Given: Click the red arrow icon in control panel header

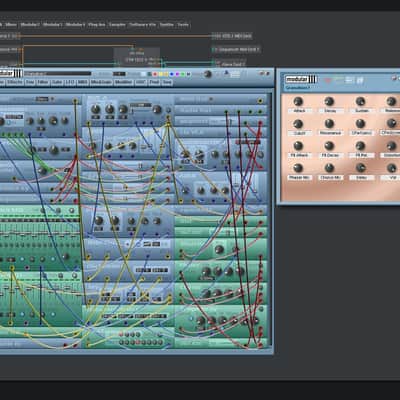Looking at the screenshot, I should pos(328,80).
